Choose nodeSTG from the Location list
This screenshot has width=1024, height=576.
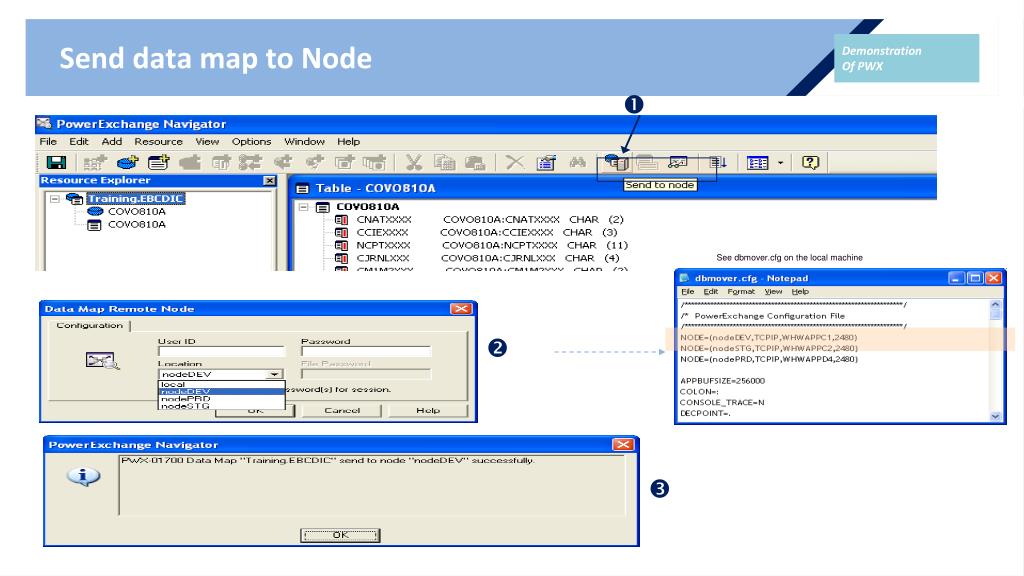click(221, 406)
